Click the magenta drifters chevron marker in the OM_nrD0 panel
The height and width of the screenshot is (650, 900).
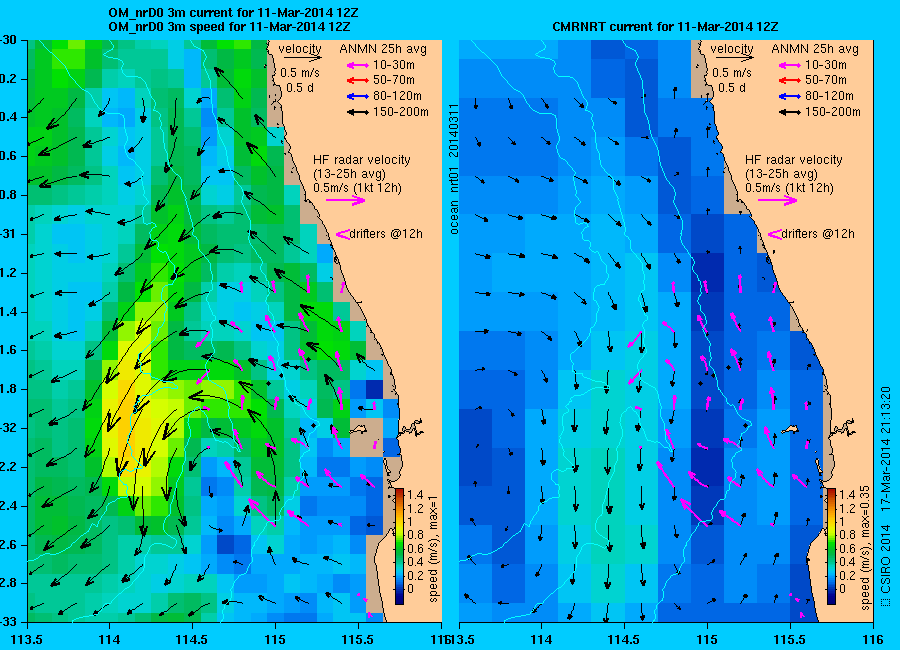coord(343,234)
